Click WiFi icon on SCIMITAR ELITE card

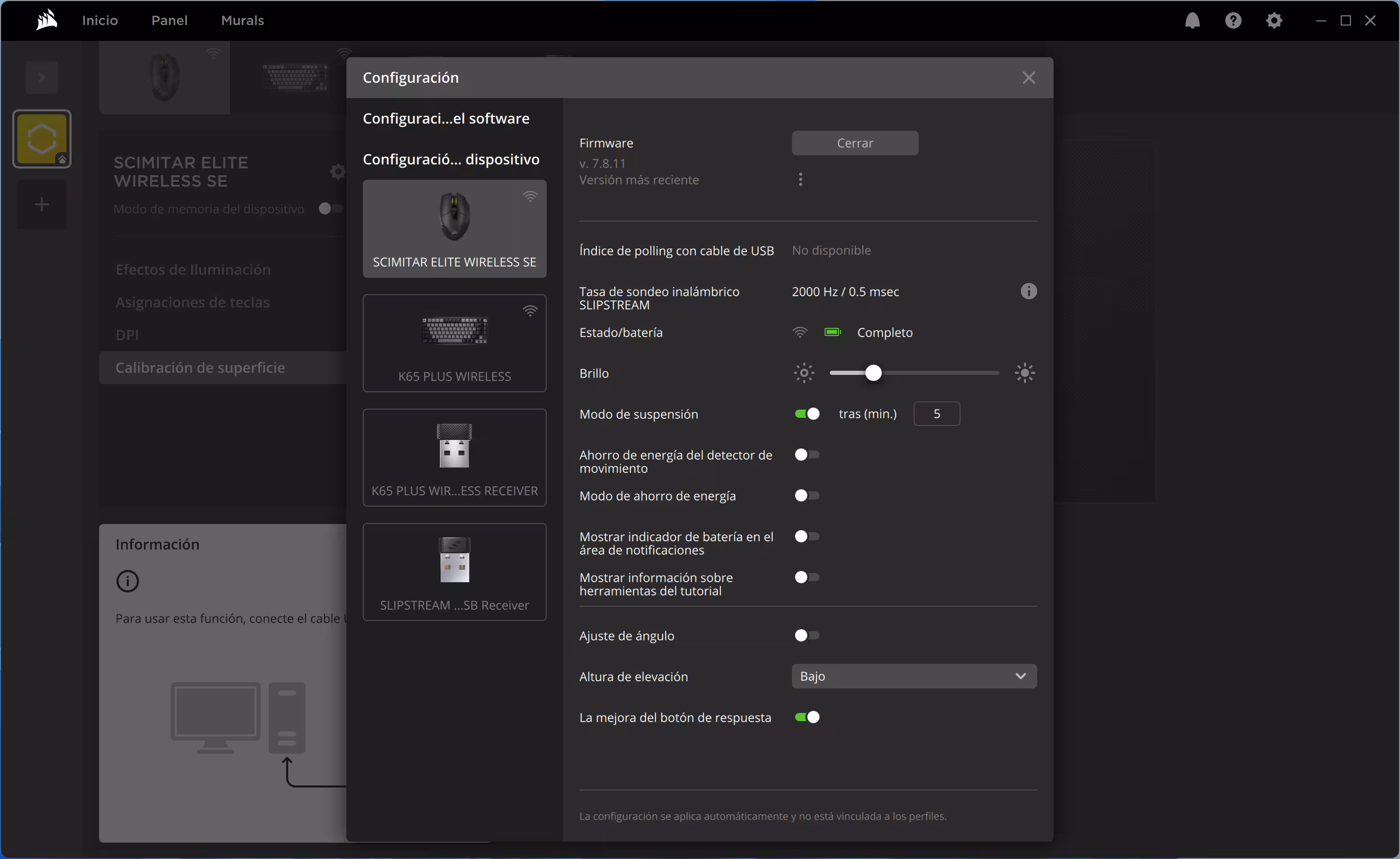click(530, 197)
